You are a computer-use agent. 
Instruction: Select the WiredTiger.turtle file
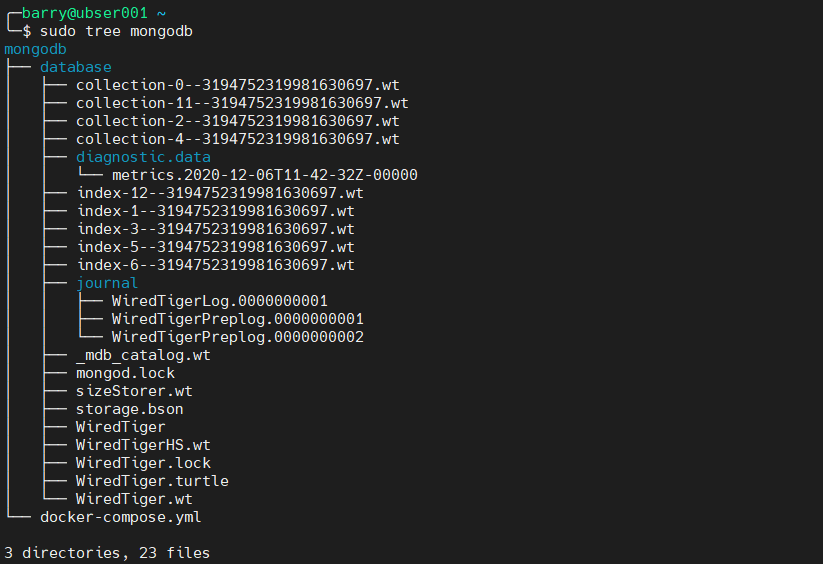click(152, 481)
